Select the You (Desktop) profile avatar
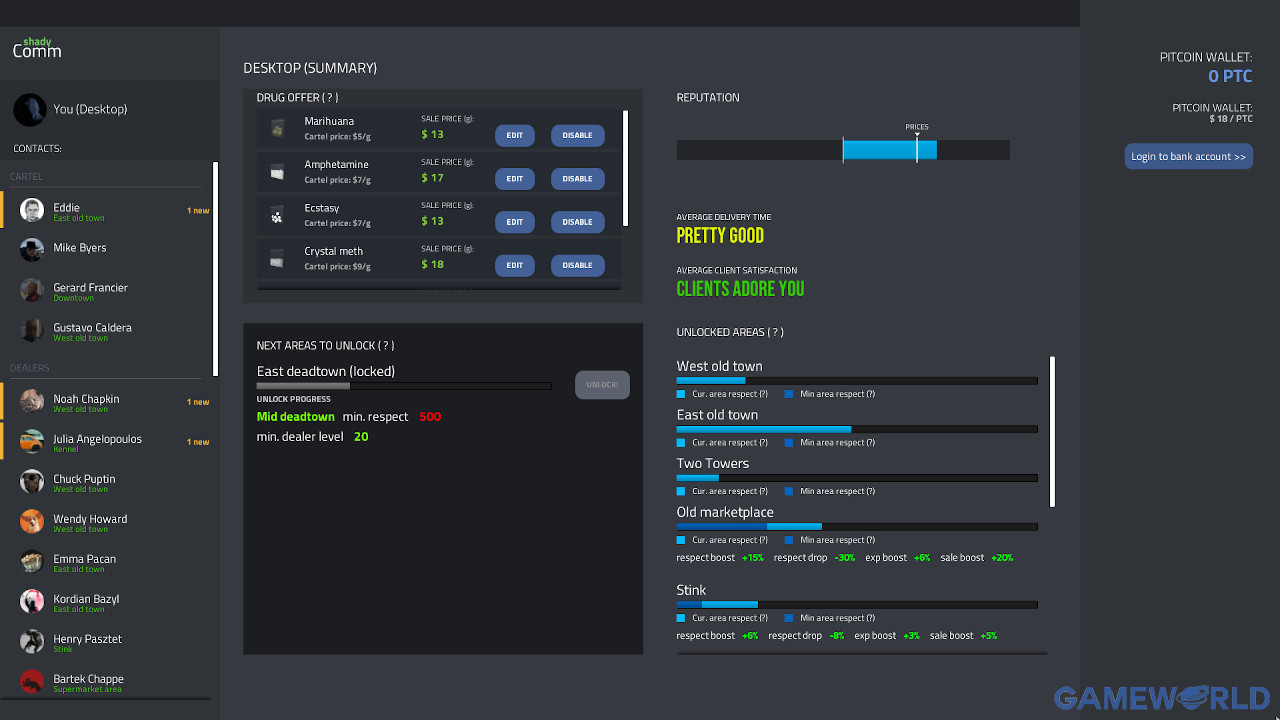The image size is (1280, 720). point(30,110)
